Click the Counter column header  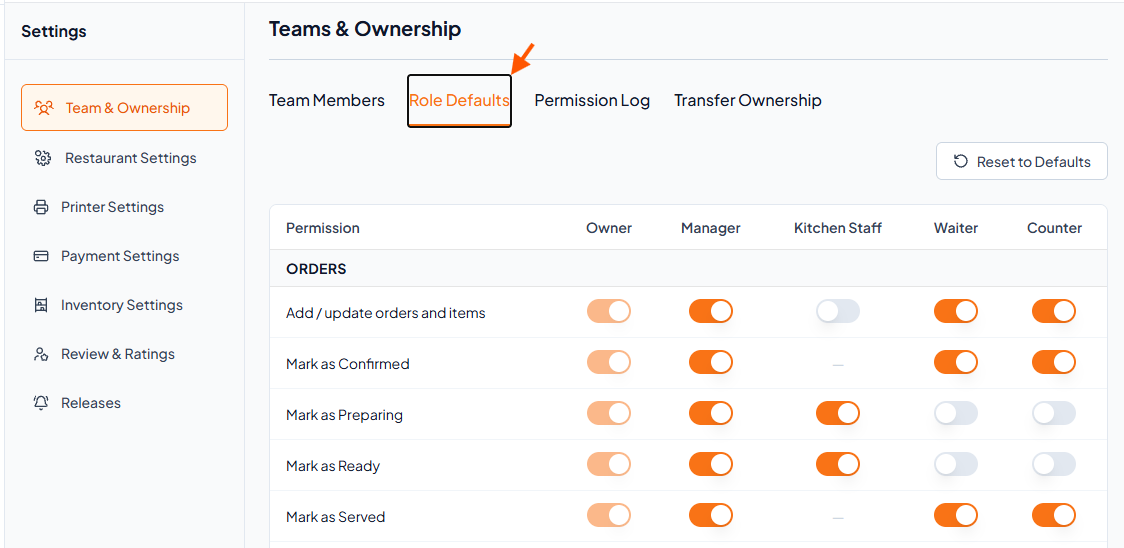[x=1054, y=228]
